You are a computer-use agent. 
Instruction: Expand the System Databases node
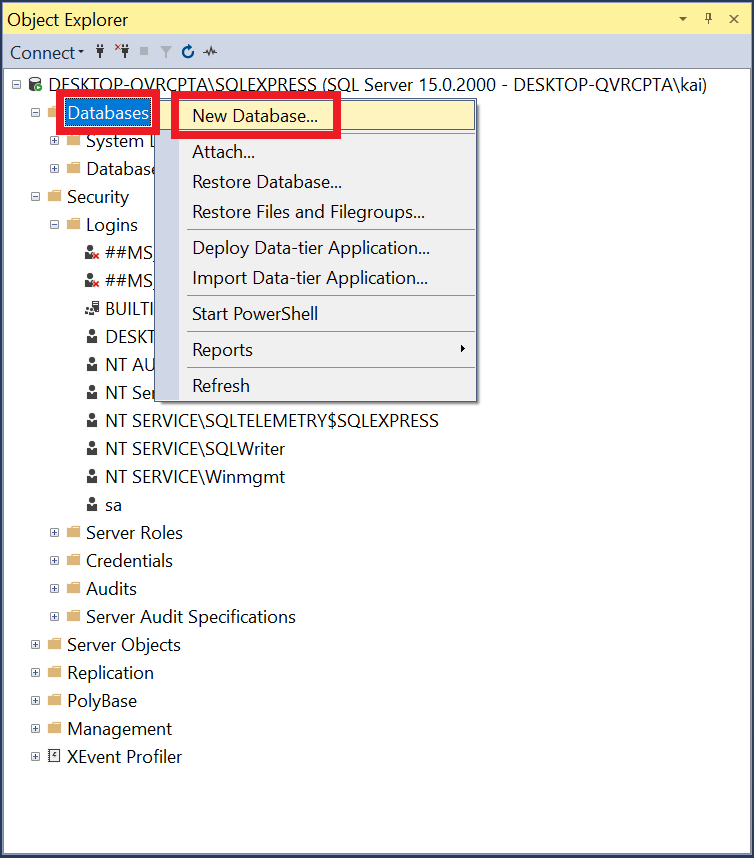tap(54, 141)
